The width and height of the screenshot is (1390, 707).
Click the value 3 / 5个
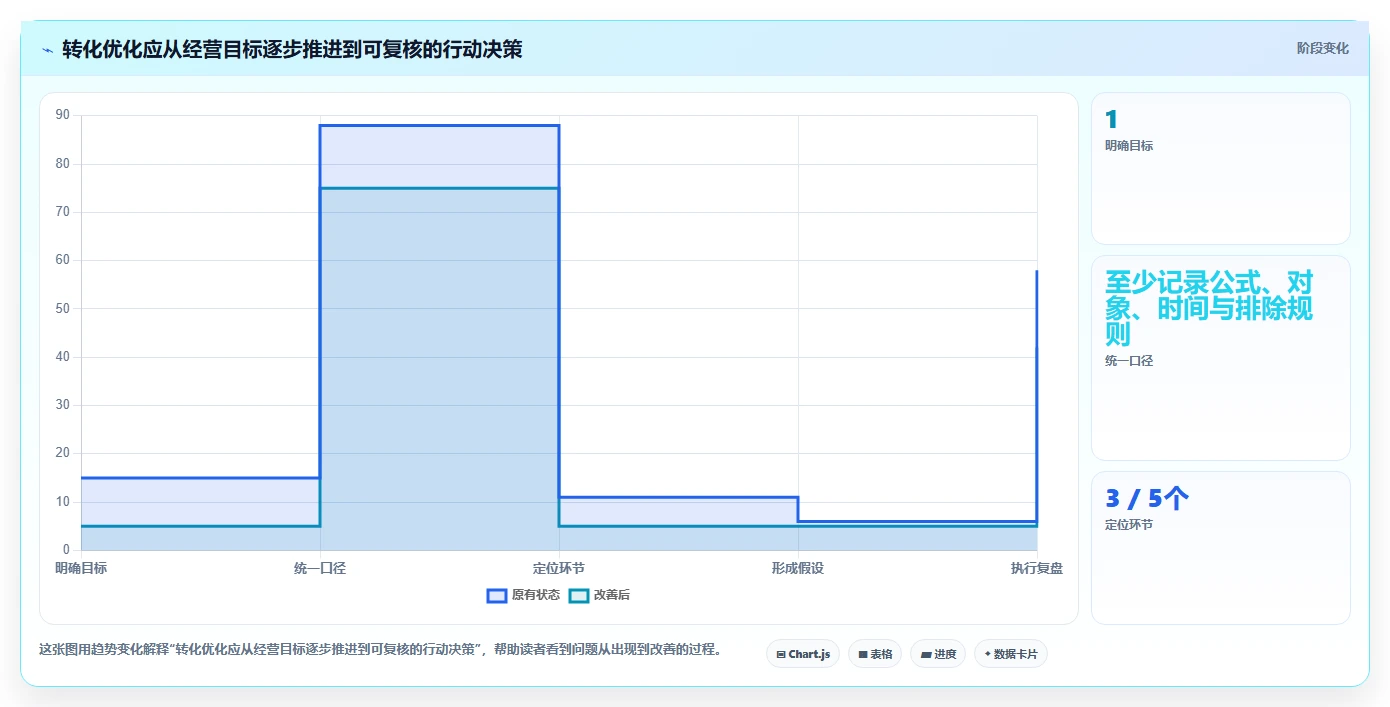[1147, 498]
